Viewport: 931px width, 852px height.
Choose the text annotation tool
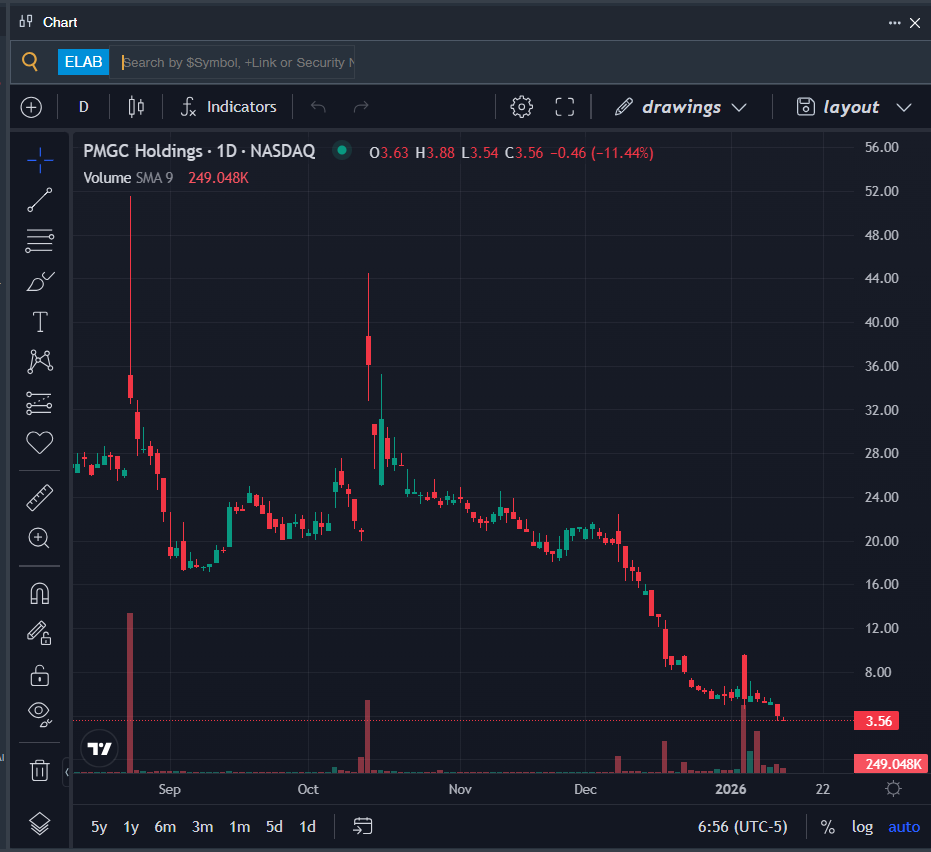click(40, 322)
